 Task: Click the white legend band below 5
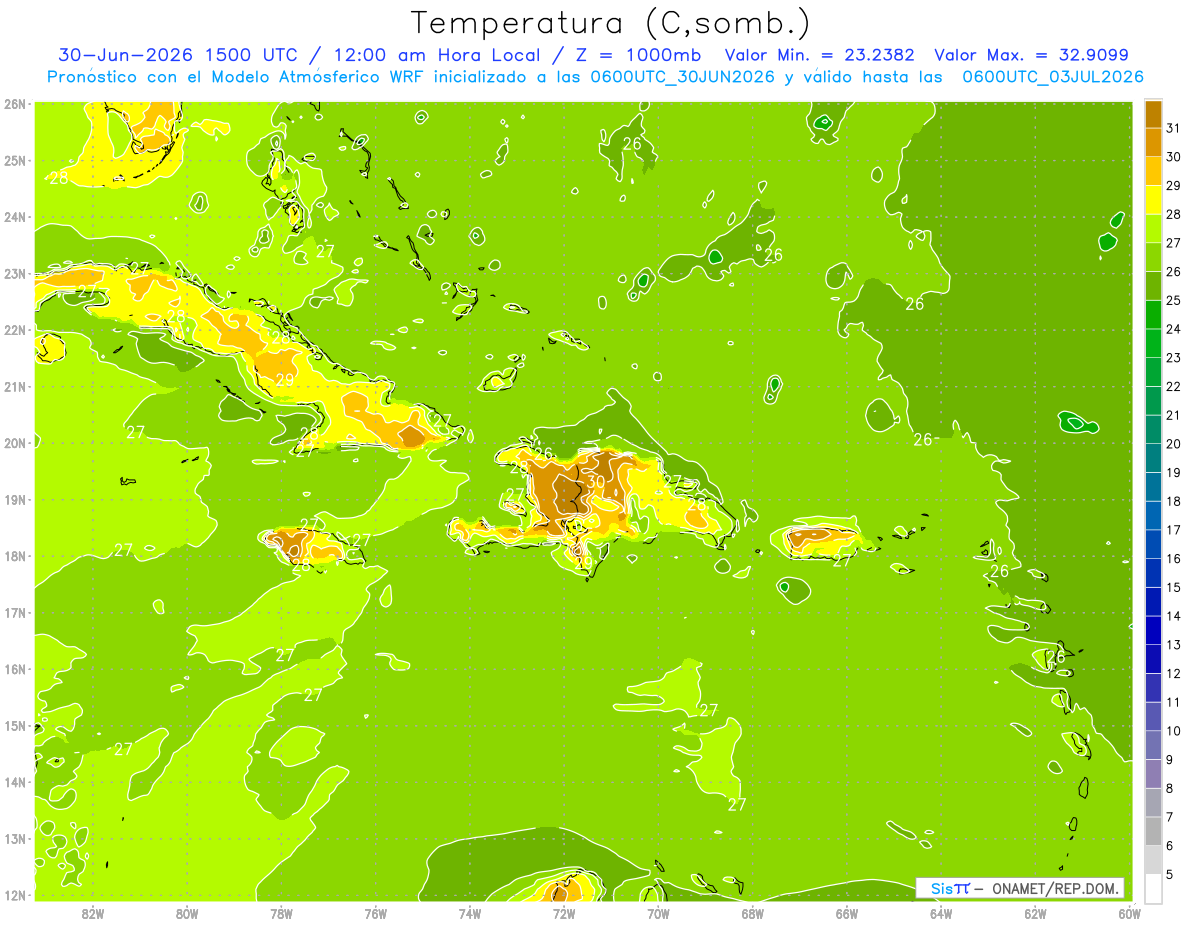pyautogui.click(x=1153, y=888)
